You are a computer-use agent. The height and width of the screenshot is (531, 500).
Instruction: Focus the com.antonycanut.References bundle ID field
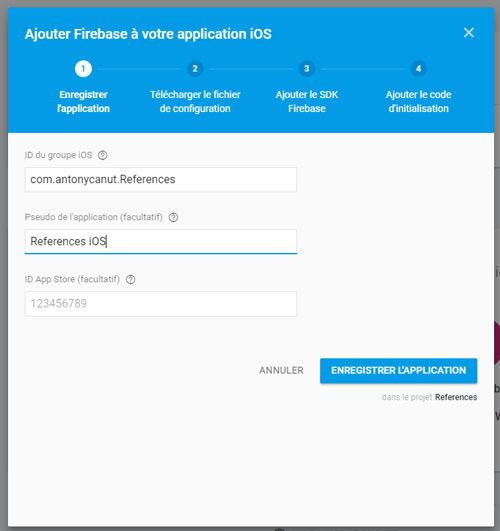point(161,179)
